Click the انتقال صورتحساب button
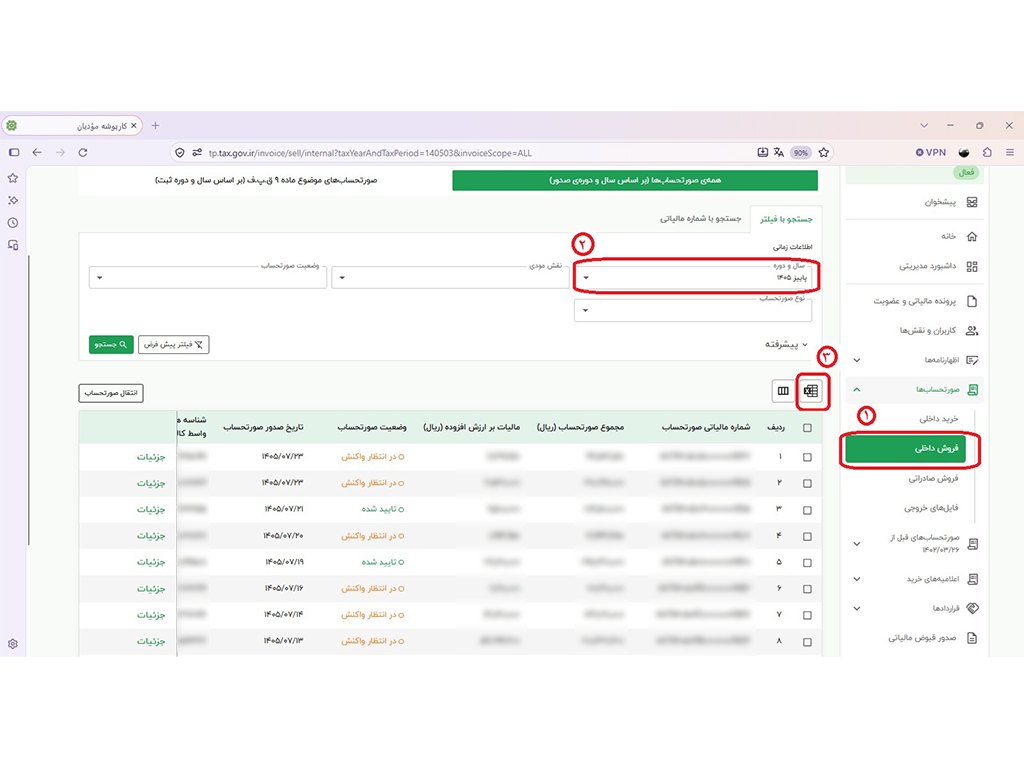The height and width of the screenshot is (768, 1024). [111, 393]
